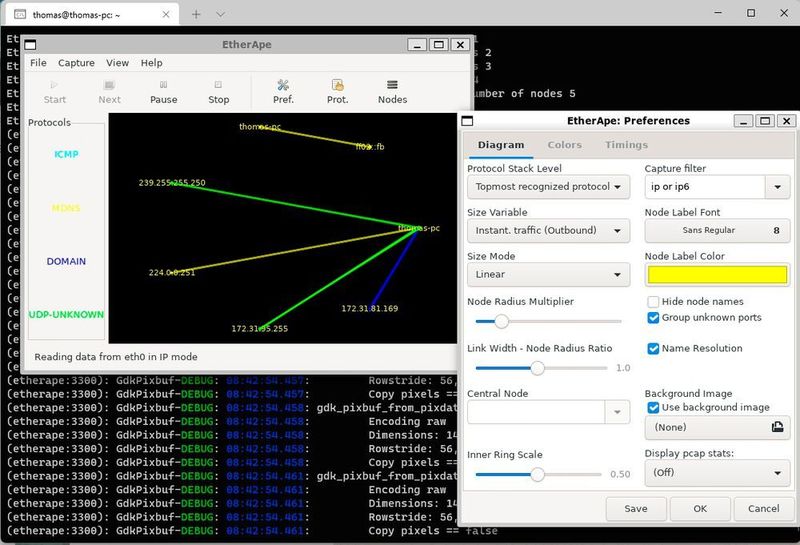Close the EtherApe main window
The height and width of the screenshot is (545, 800).
[x=460, y=44]
